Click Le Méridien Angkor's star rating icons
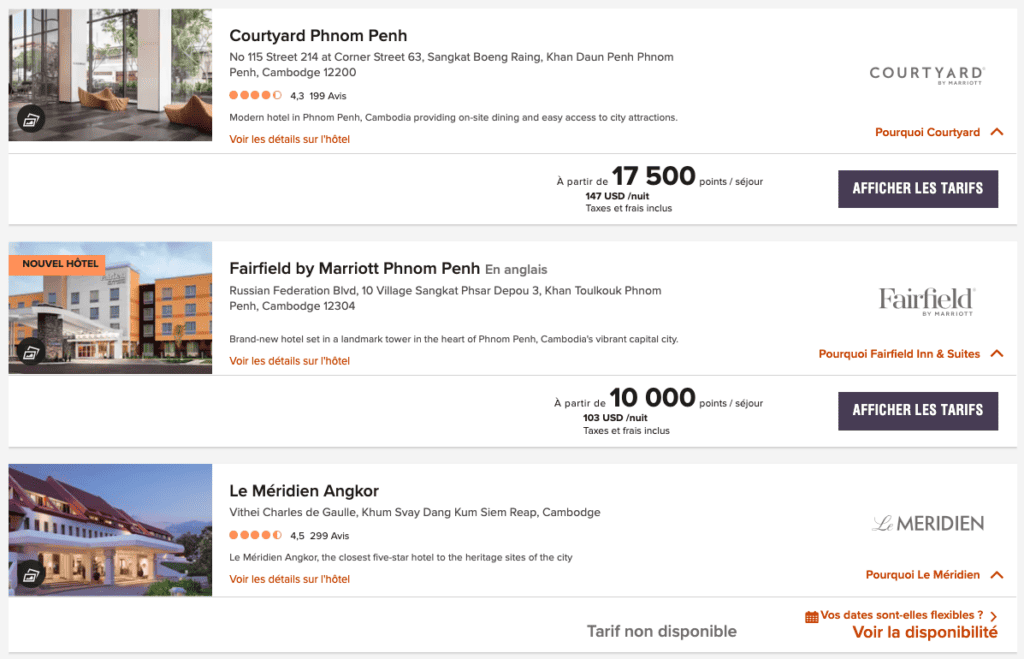This screenshot has height=659, width=1024. [255, 535]
